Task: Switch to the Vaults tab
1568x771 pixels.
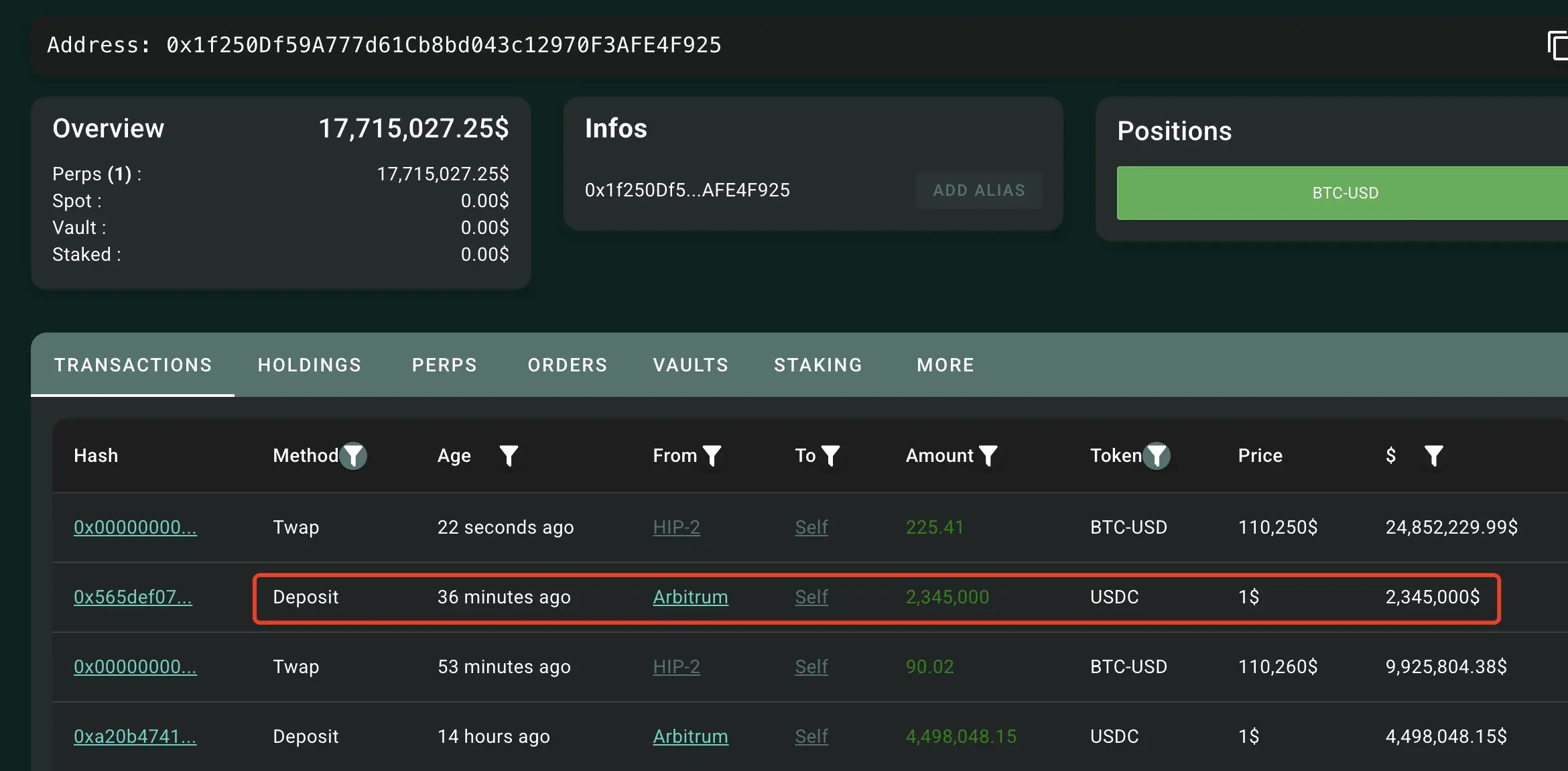Action: click(691, 365)
